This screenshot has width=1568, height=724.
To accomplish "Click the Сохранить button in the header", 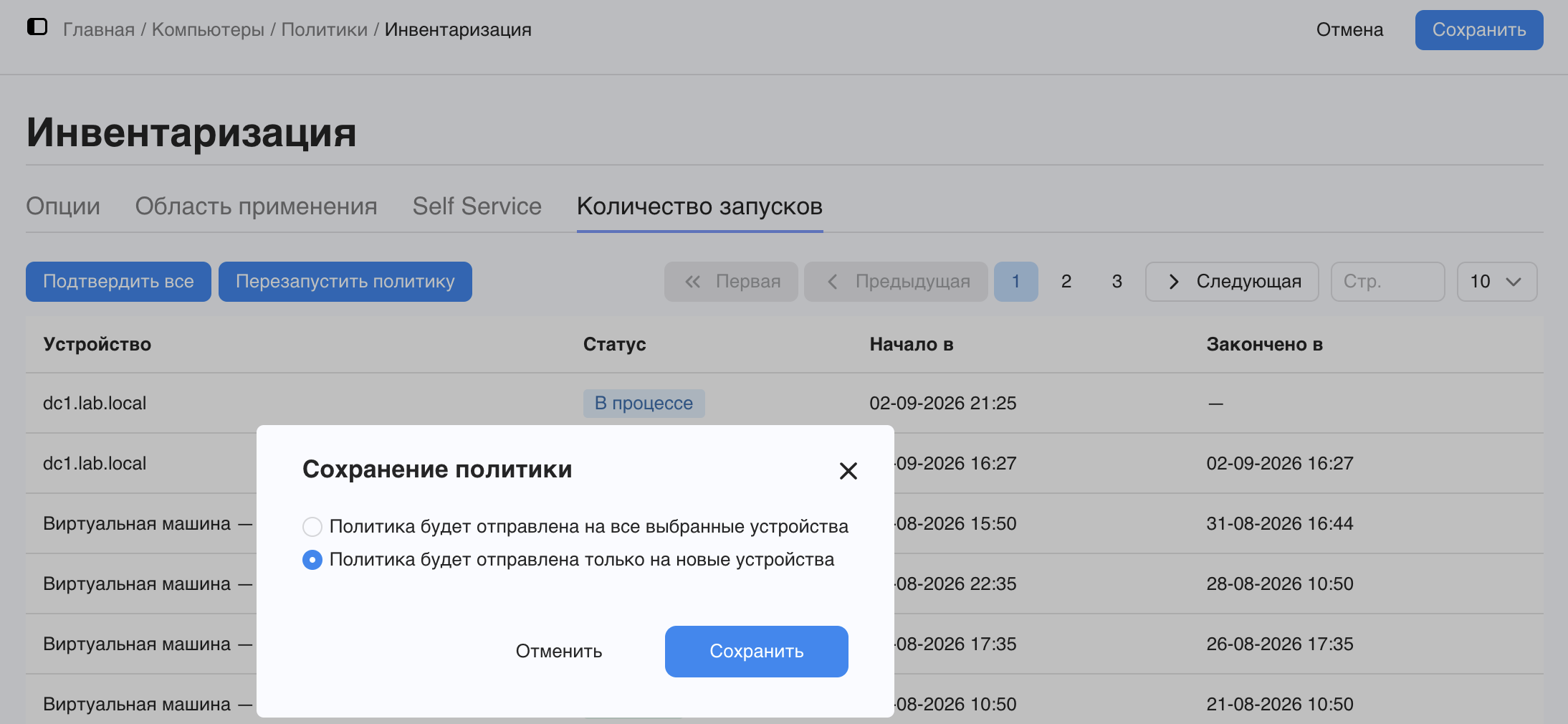I will click(x=1479, y=30).
